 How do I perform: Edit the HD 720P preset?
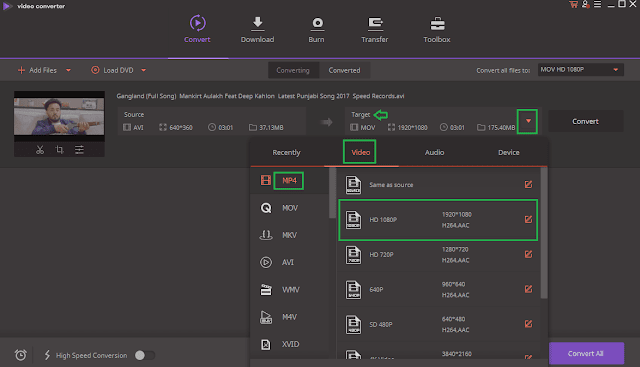(x=528, y=254)
